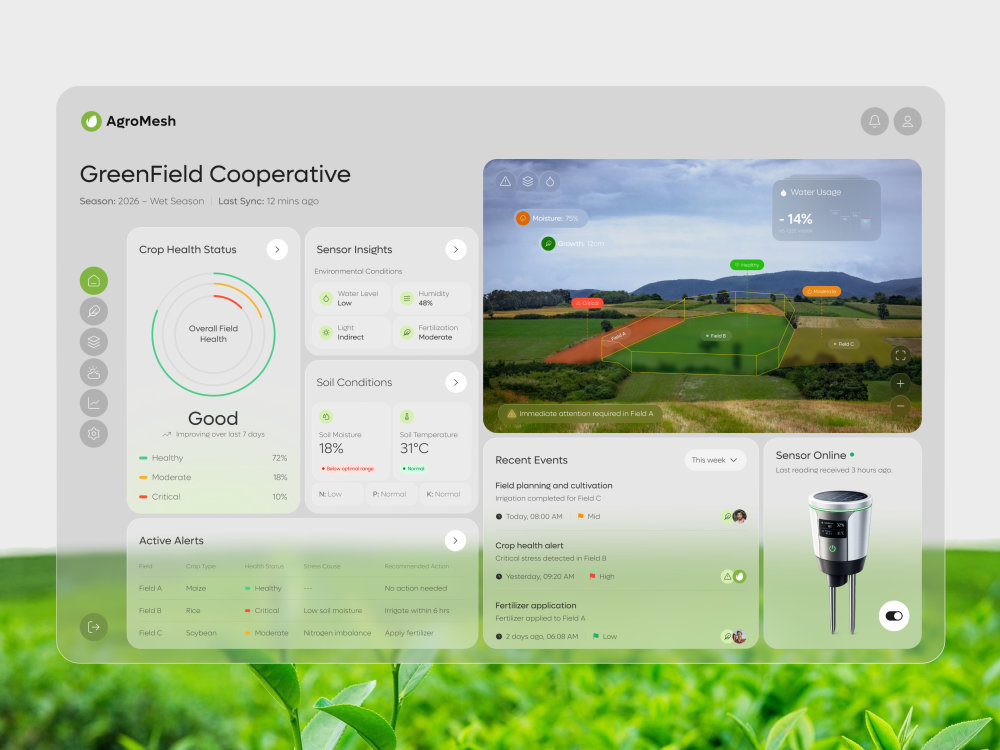The width and height of the screenshot is (1000, 750).
Task: Open the layers sidebar icon
Action: tap(94, 342)
